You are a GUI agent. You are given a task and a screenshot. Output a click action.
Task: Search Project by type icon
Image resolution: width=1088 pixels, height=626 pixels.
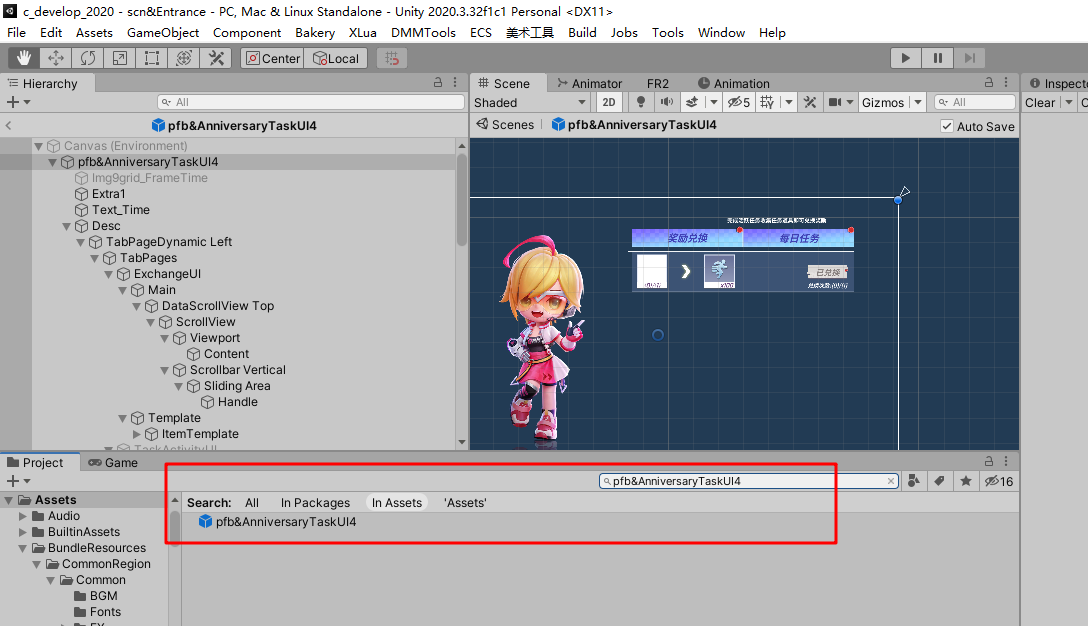click(914, 482)
